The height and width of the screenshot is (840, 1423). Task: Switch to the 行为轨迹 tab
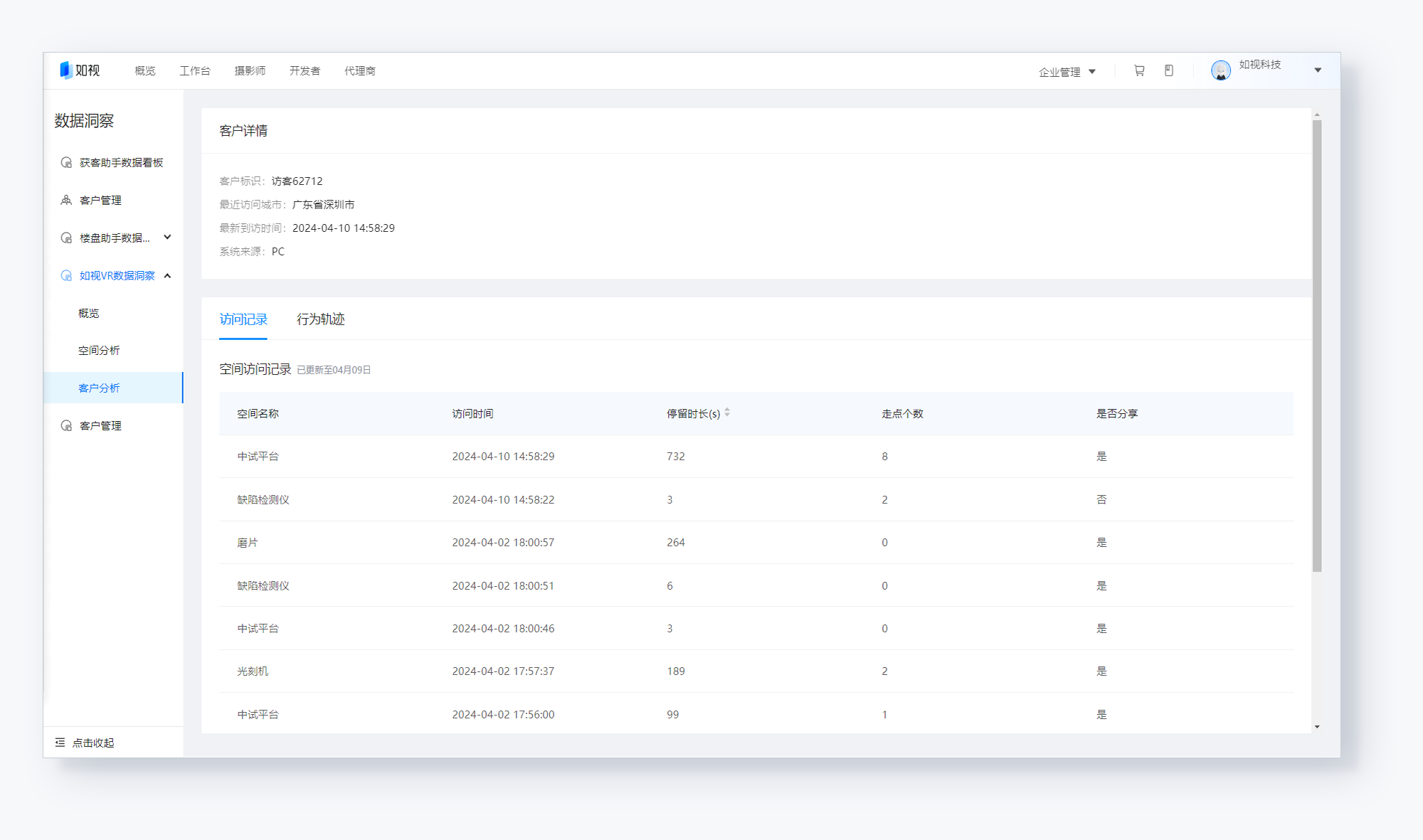pos(321,319)
